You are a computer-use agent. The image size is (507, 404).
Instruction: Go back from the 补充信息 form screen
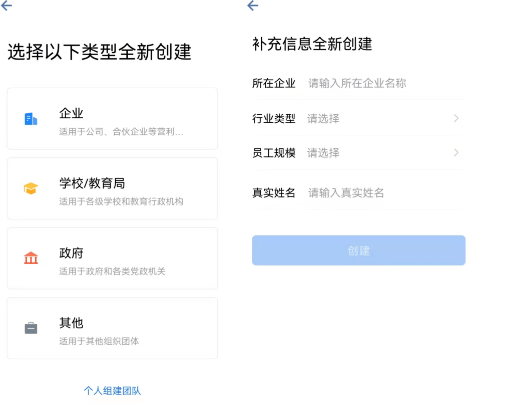point(253,6)
